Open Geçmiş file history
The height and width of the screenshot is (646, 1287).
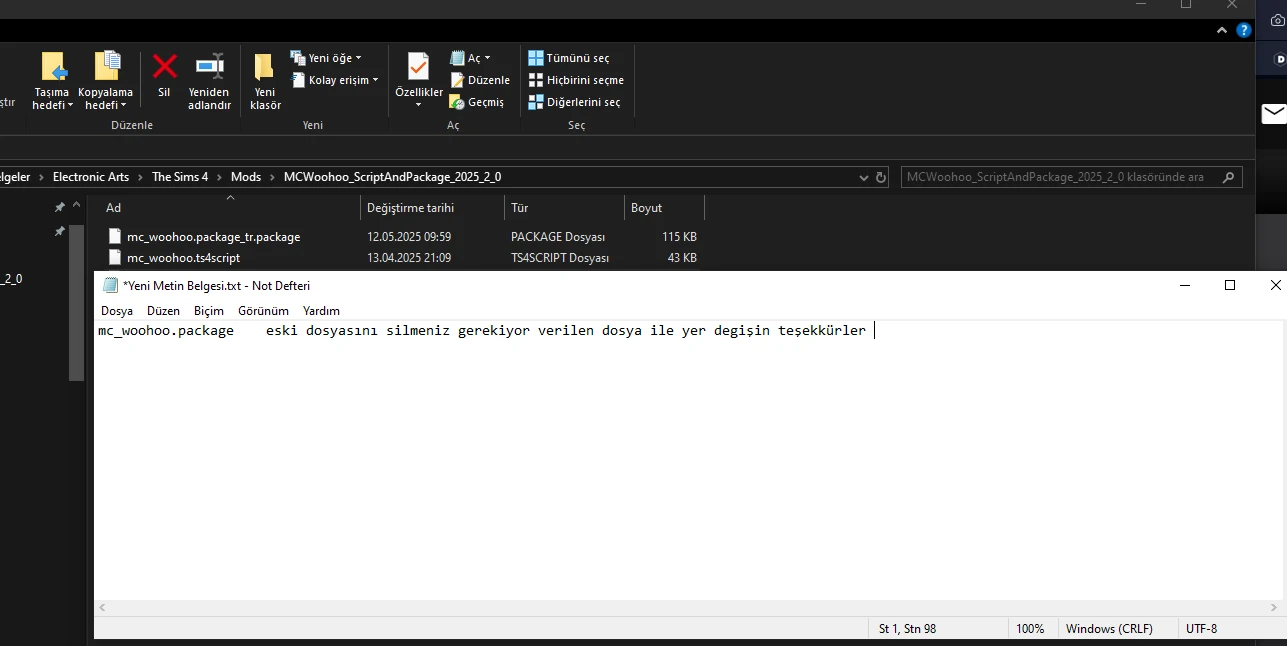[477, 102]
